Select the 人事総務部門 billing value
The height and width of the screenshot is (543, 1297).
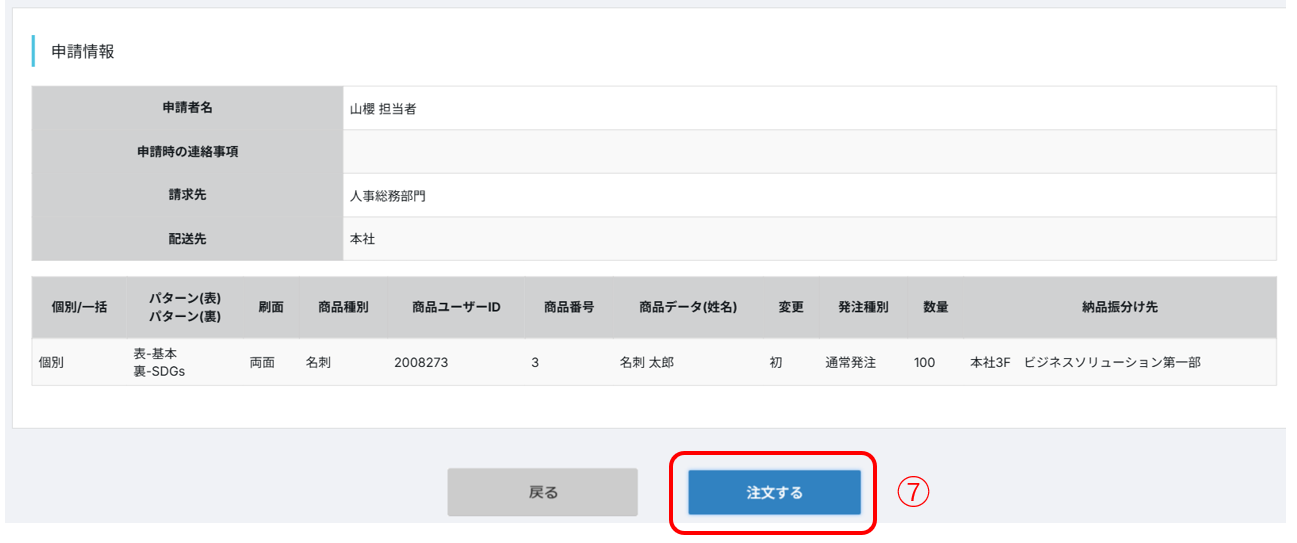click(388, 196)
